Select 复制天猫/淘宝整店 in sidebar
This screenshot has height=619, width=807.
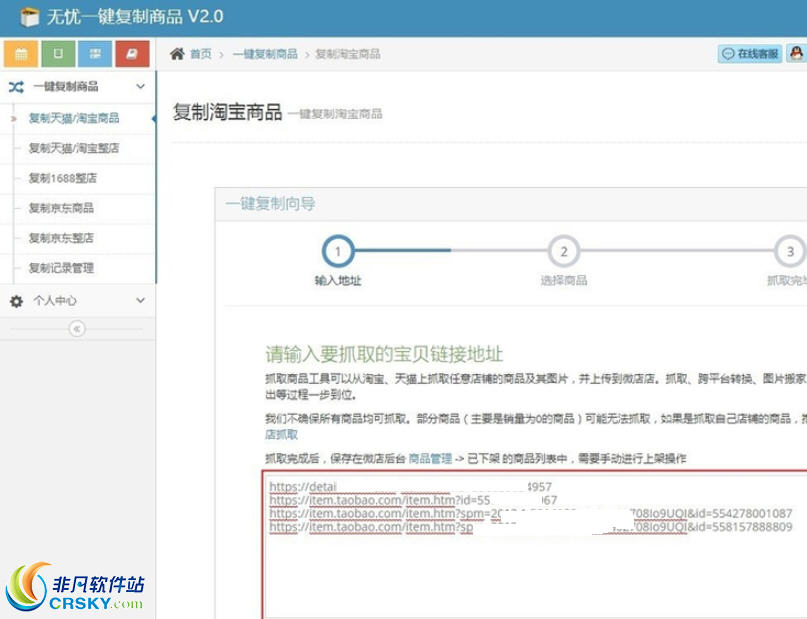[x=74, y=148]
